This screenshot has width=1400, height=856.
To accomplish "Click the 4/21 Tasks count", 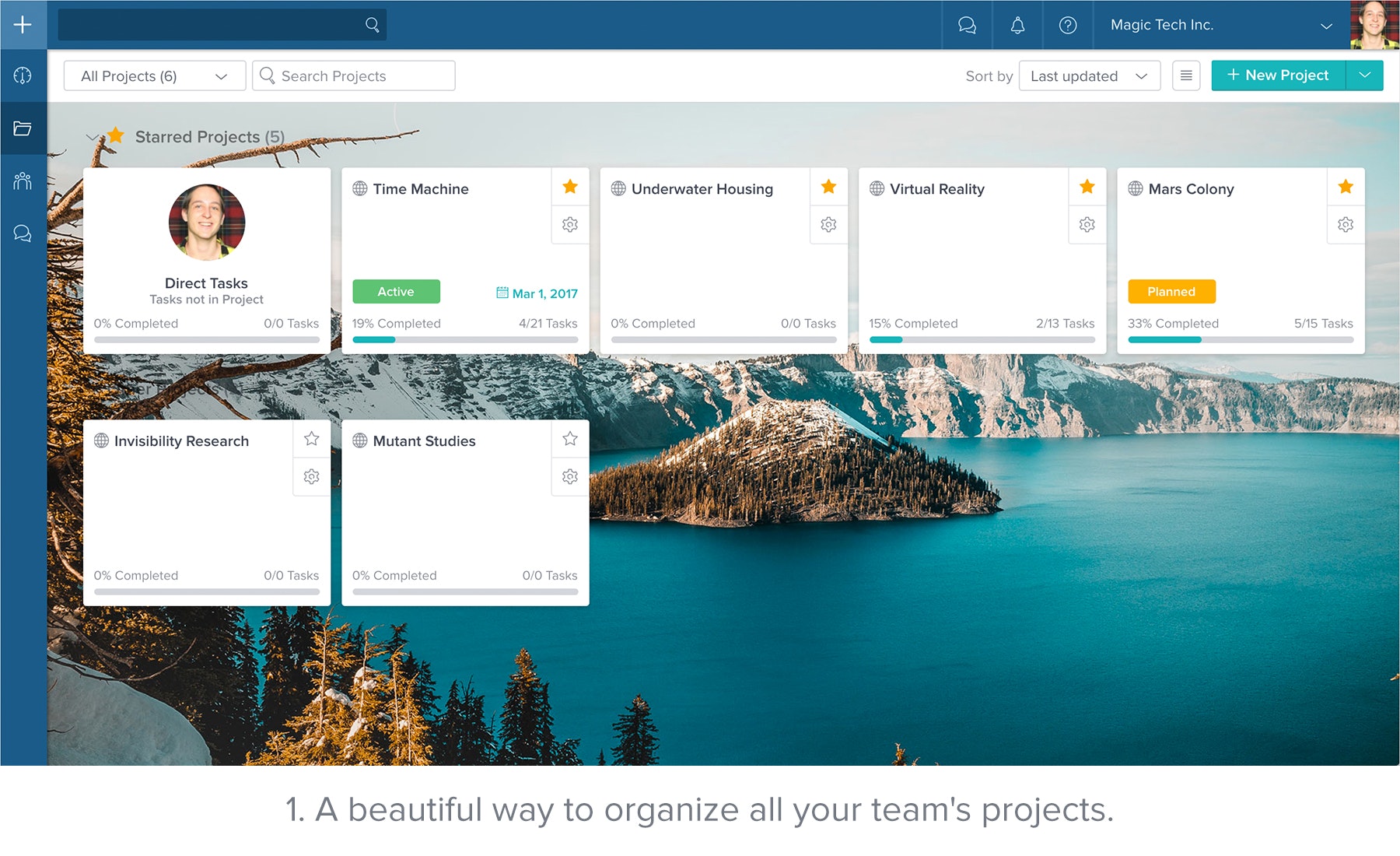I will point(548,324).
